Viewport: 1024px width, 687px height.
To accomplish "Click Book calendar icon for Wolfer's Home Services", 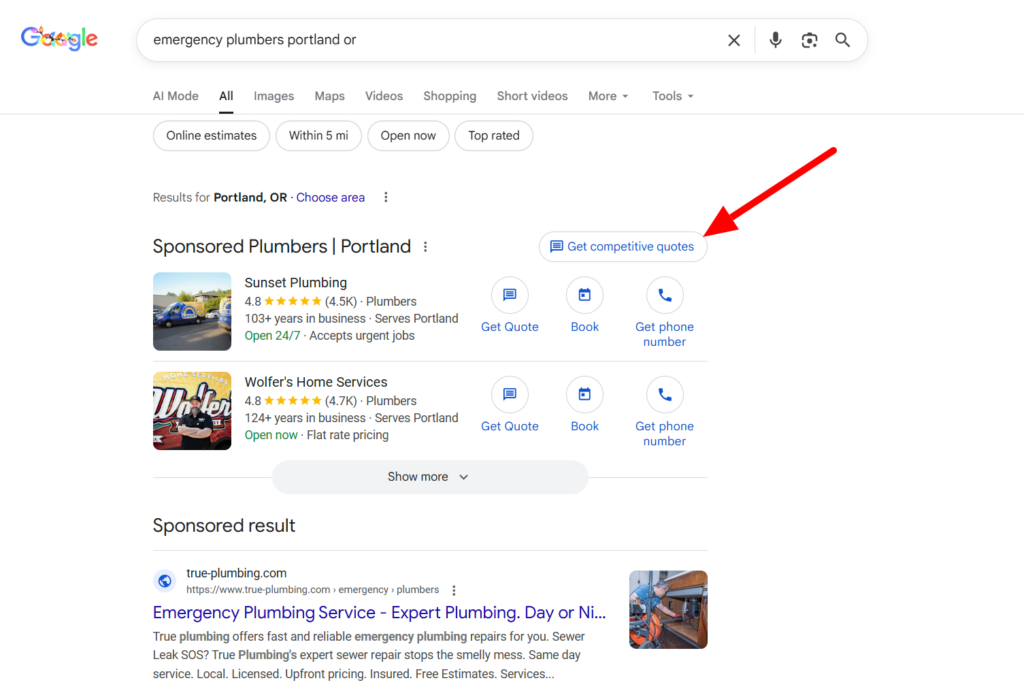I will (585, 395).
